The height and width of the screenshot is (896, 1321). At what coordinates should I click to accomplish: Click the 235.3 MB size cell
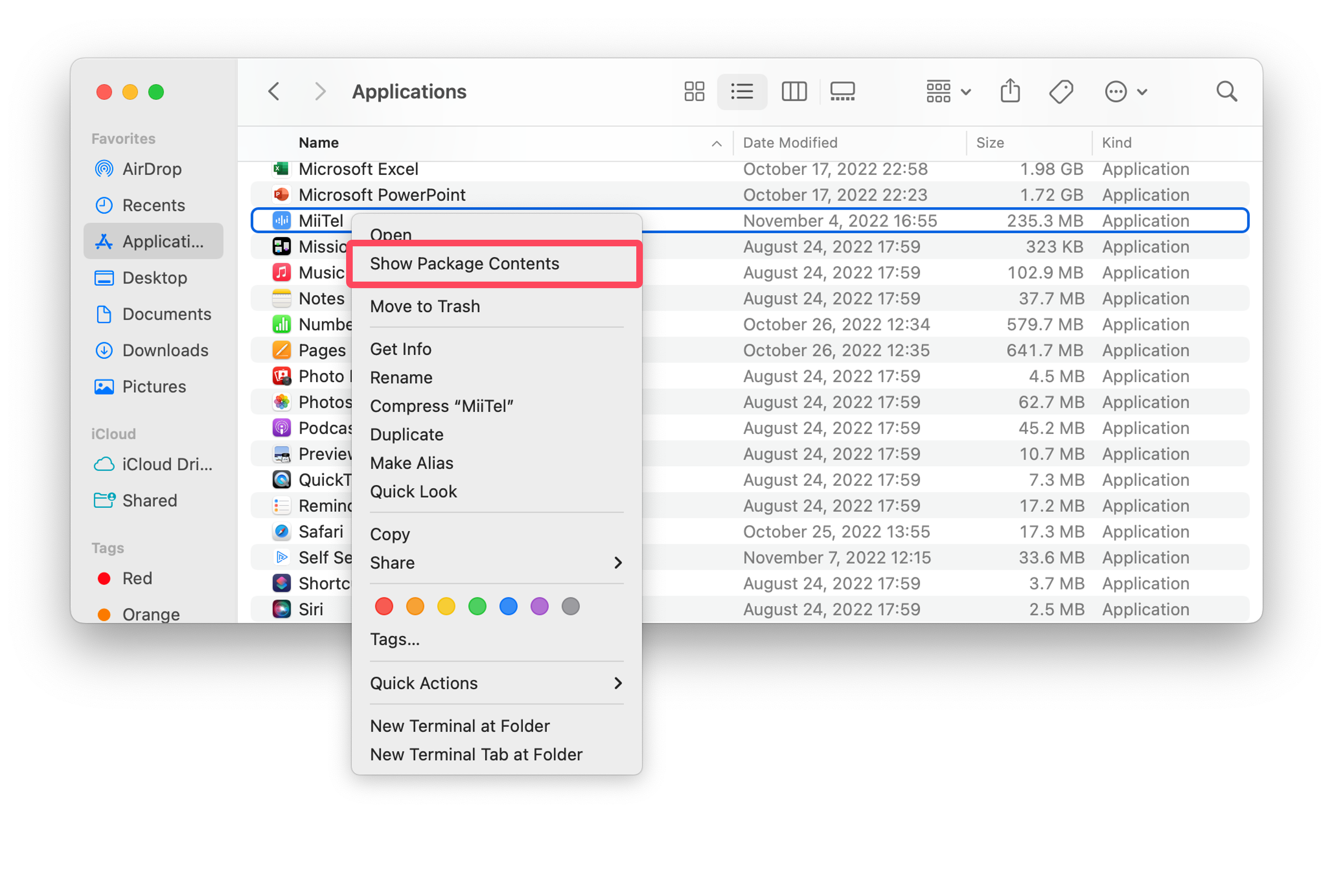[1045, 220]
